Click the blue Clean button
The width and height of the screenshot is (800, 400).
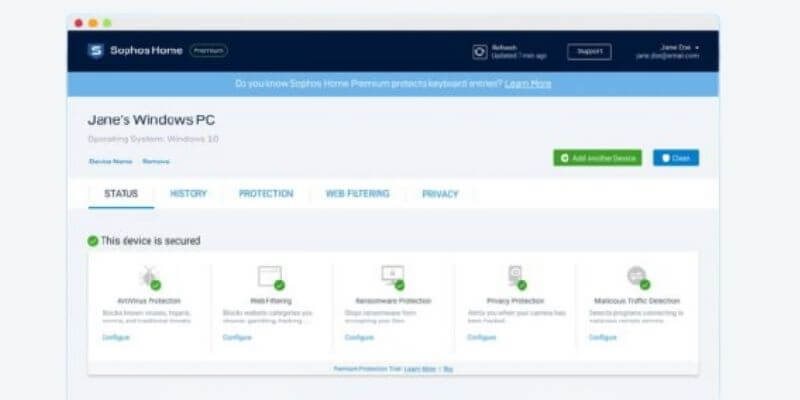point(676,158)
